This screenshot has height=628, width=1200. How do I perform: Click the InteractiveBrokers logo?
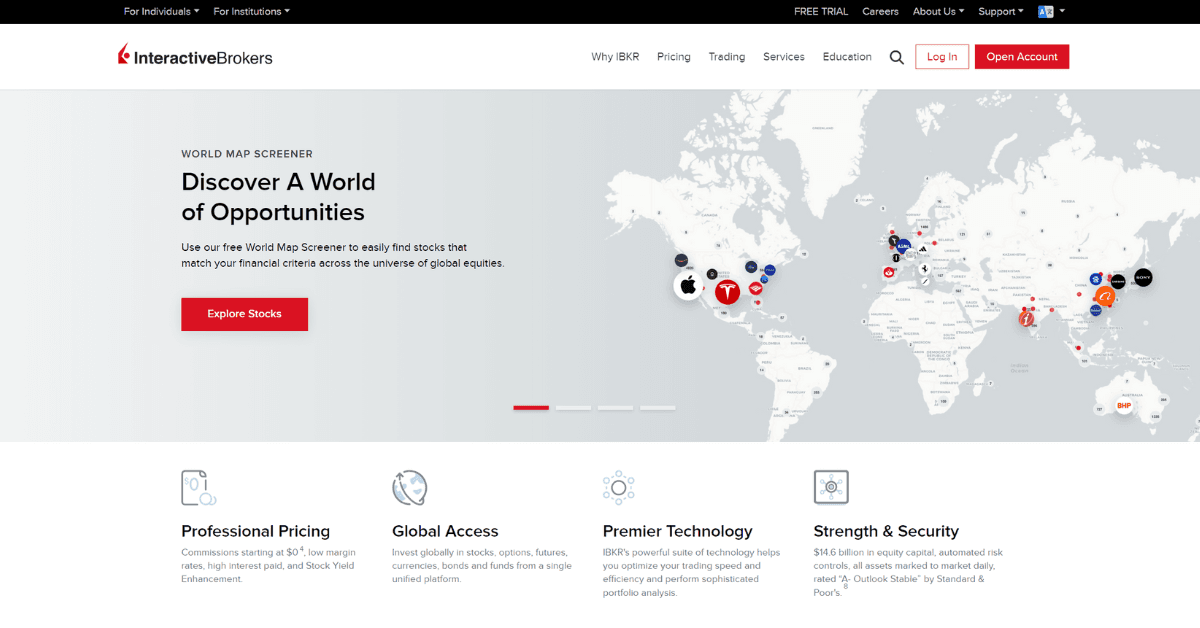[x=196, y=57]
